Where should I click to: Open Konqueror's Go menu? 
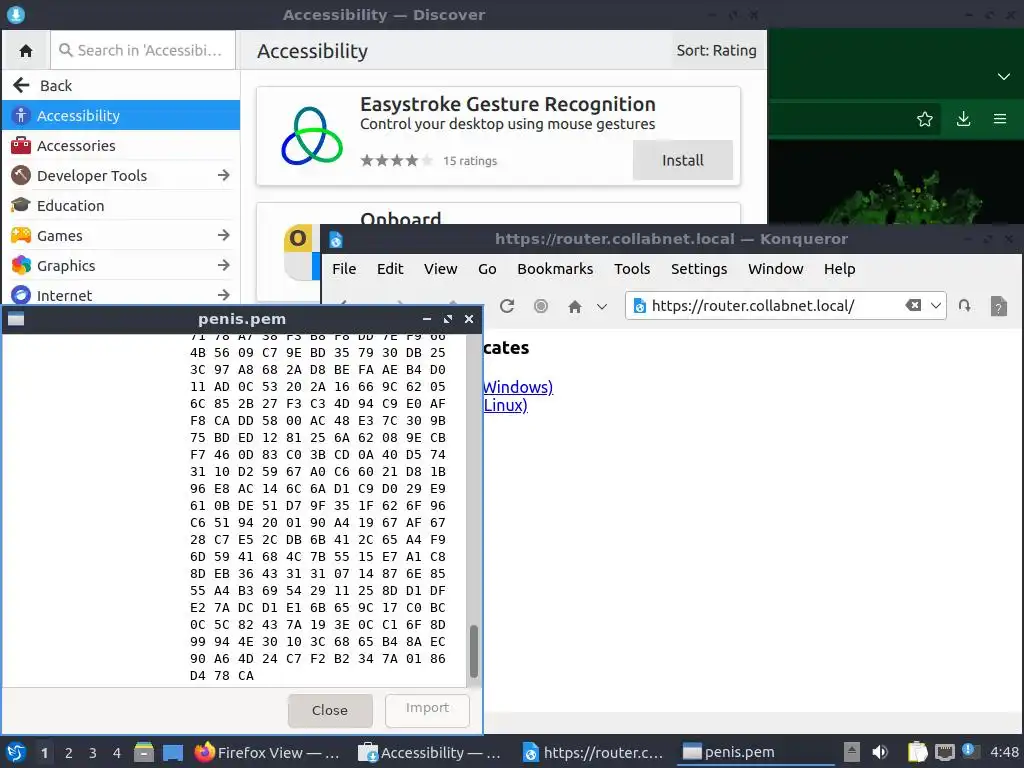tap(487, 269)
